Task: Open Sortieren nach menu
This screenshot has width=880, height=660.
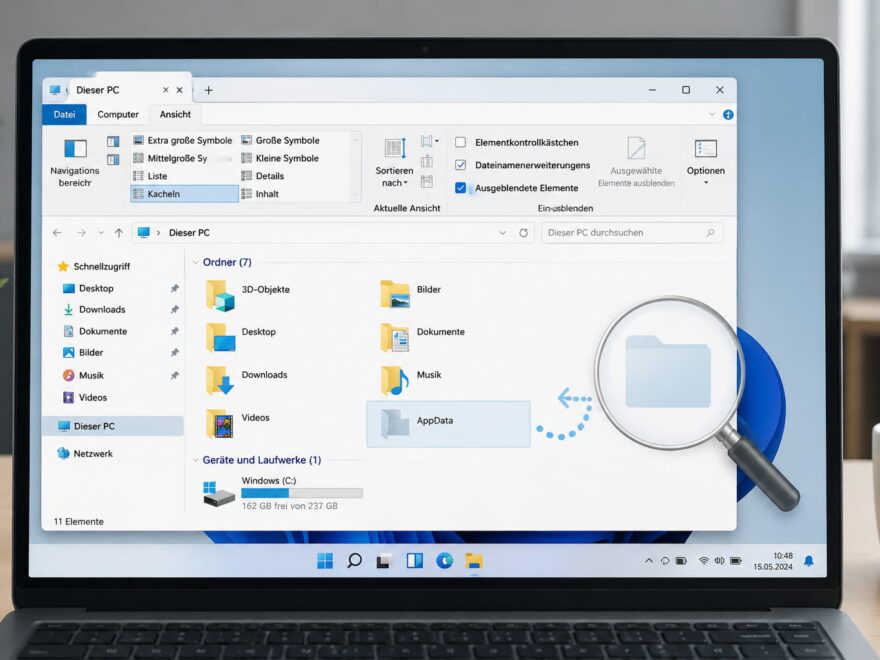Action: (x=395, y=162)
